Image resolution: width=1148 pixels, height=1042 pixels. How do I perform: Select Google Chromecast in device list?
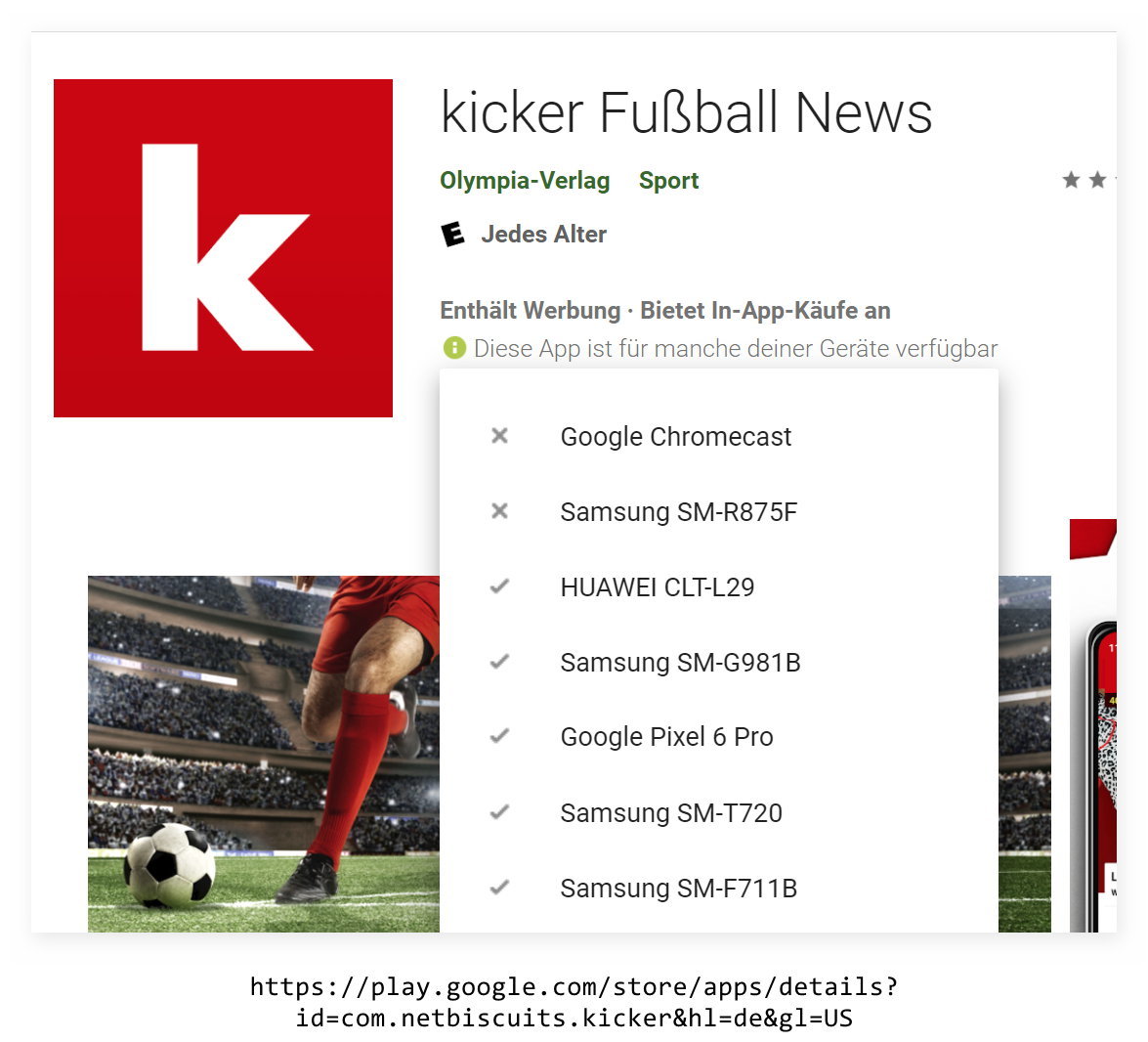[676, 436]
